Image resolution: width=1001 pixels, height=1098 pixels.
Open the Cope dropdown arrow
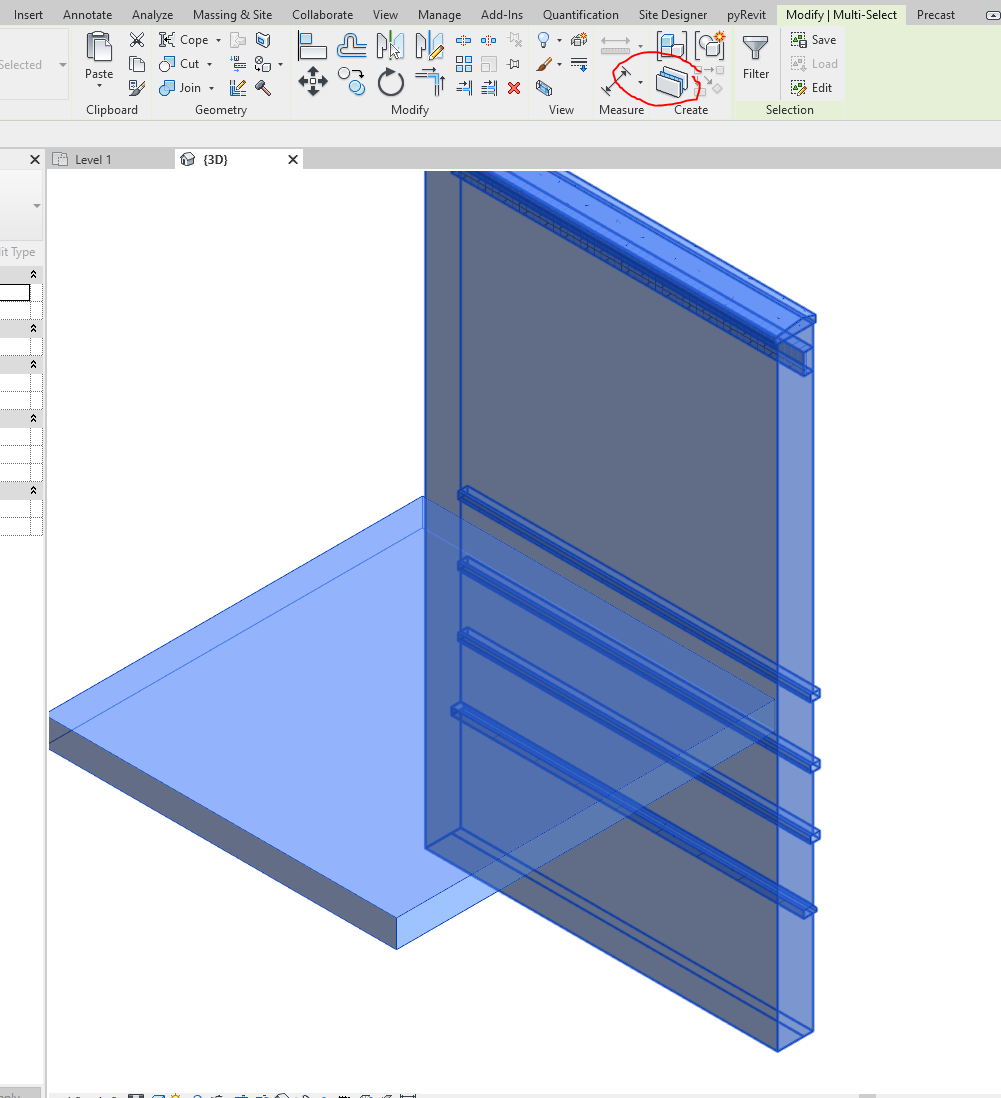(x=217, y=40)
